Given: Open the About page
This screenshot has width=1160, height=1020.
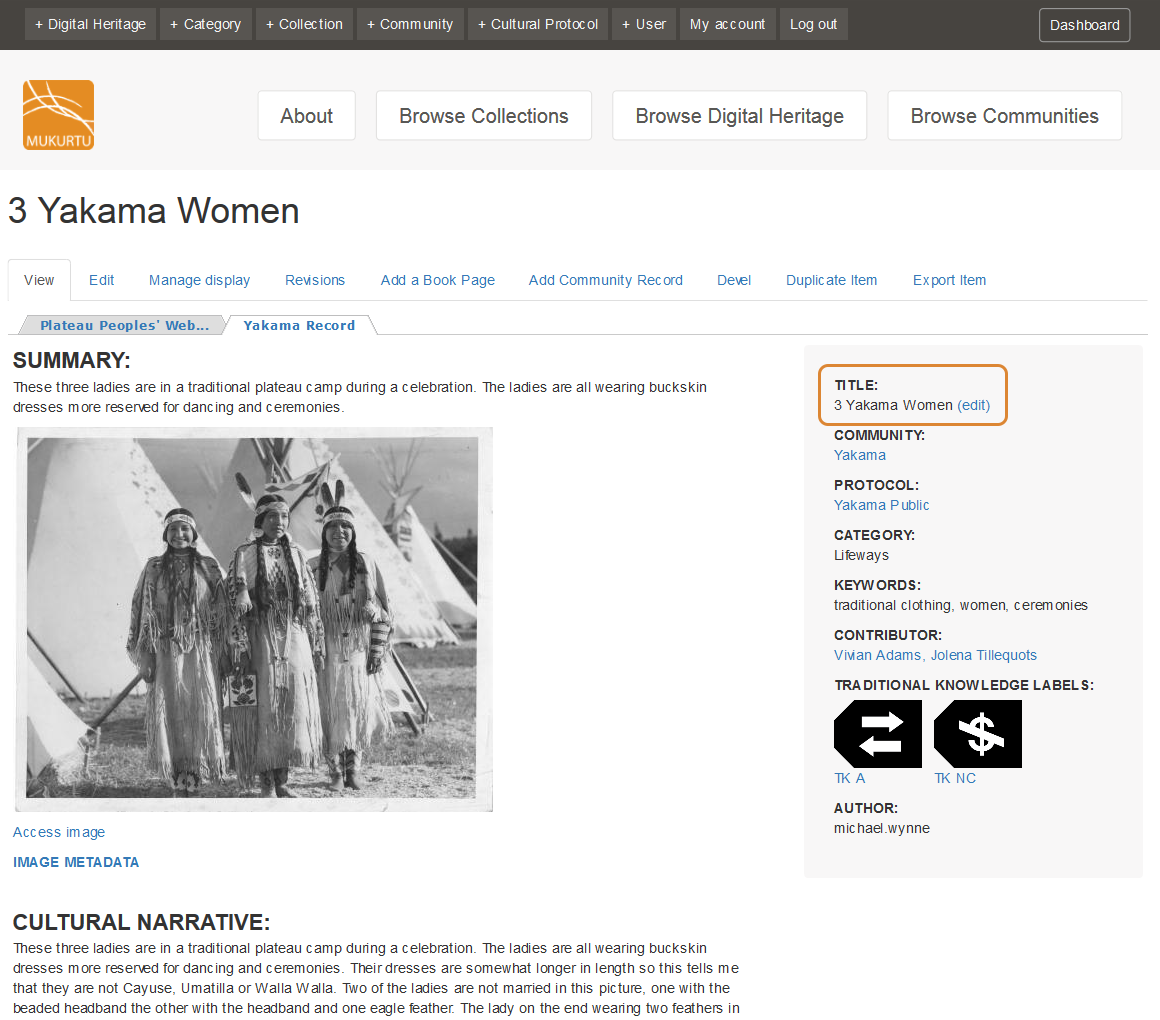Looking at the screenshot, I should 306,115.
